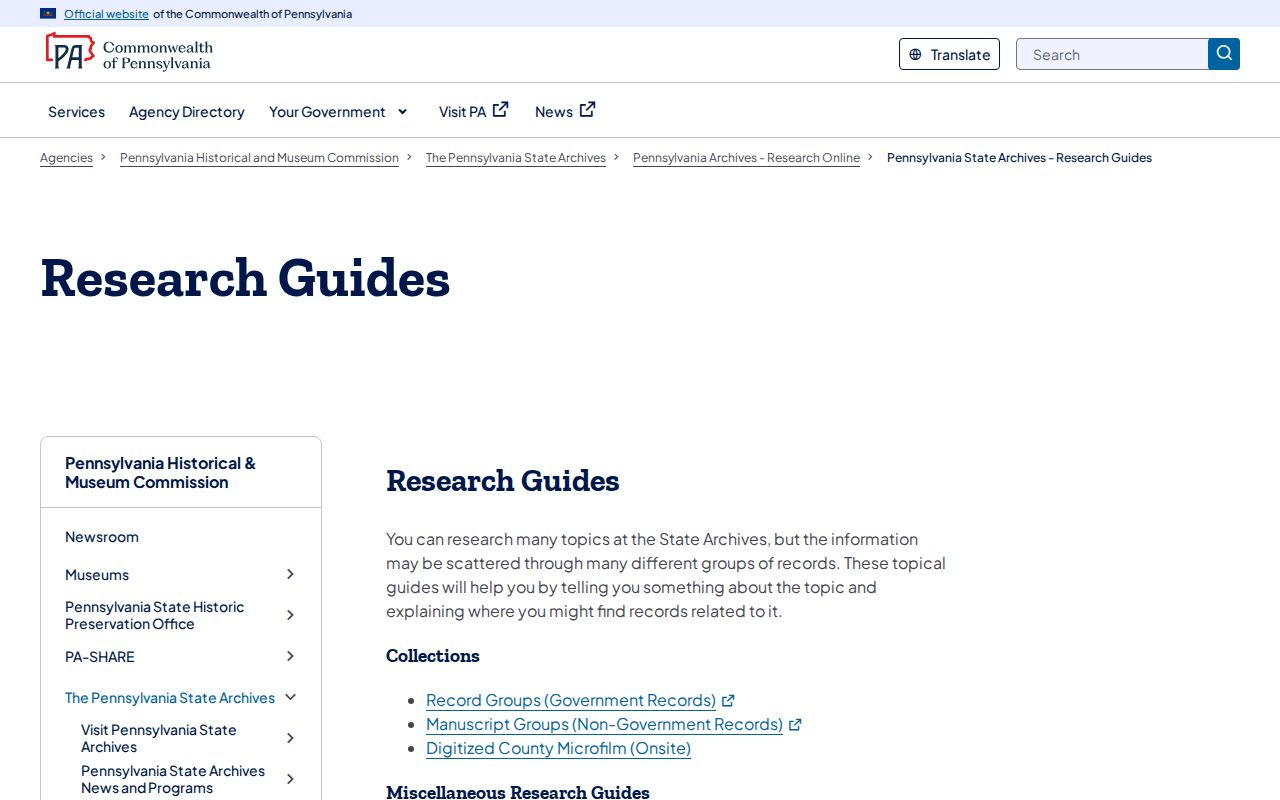Open Digitized County Microfilm (Onsite) link
Screen dimensions: 1280x800
click(558, 748)
